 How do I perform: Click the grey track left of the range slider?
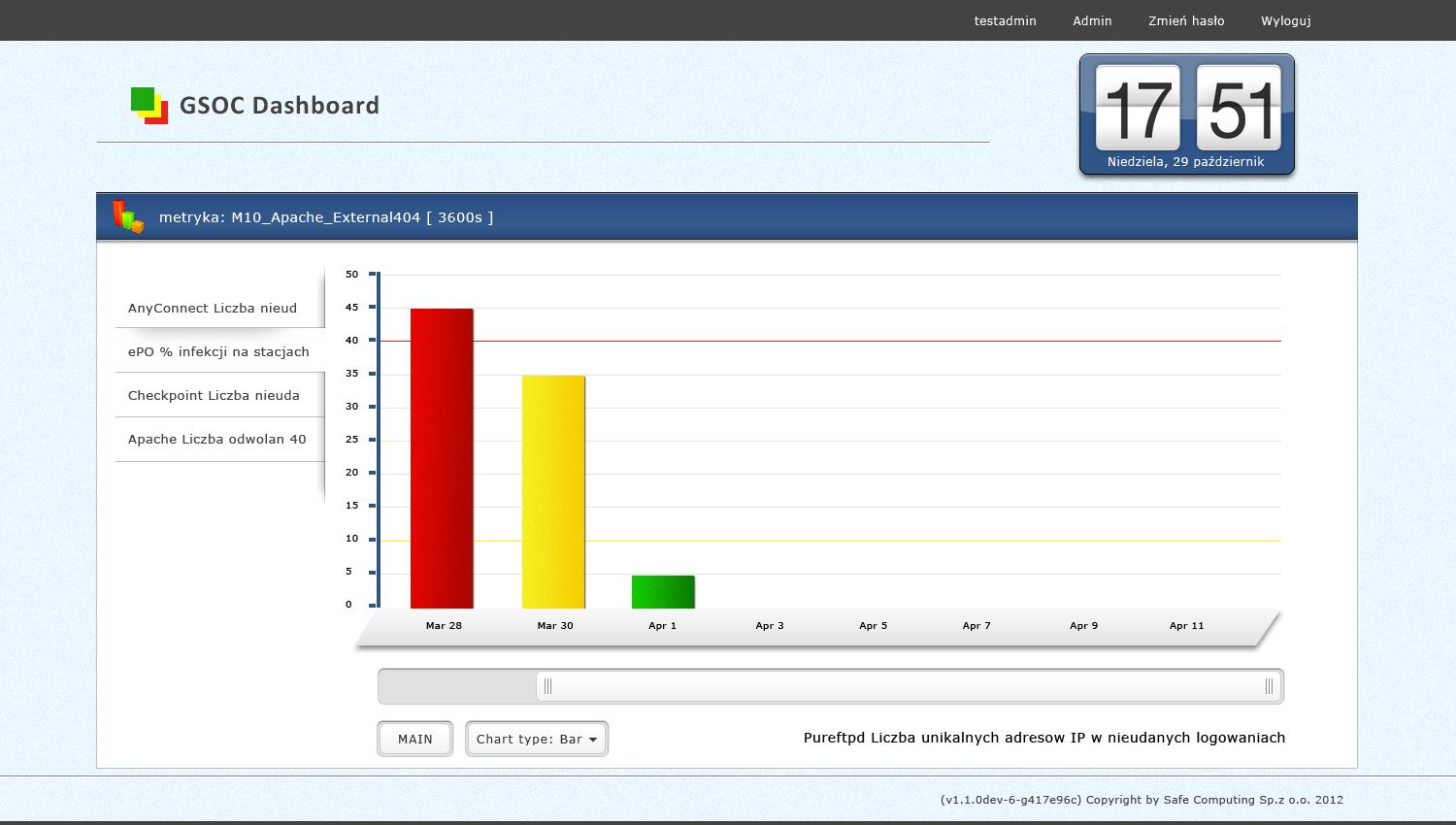pyautogui.click(x=457, y=686)
